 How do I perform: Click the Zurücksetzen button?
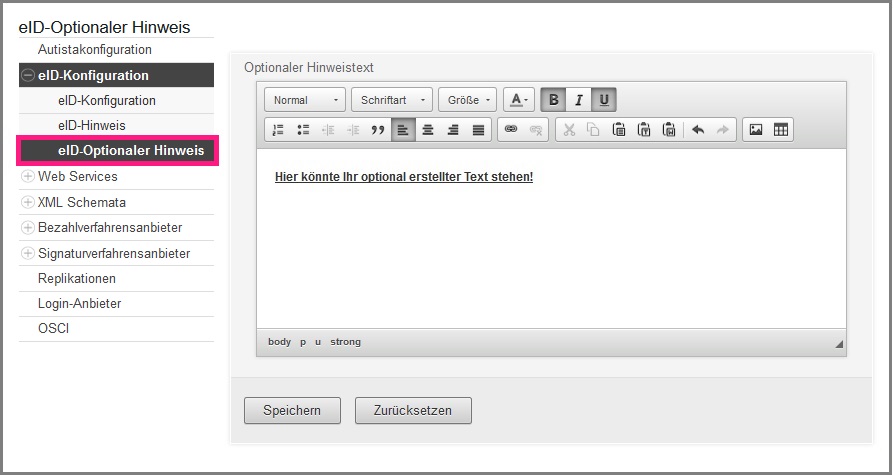[413, 410]
